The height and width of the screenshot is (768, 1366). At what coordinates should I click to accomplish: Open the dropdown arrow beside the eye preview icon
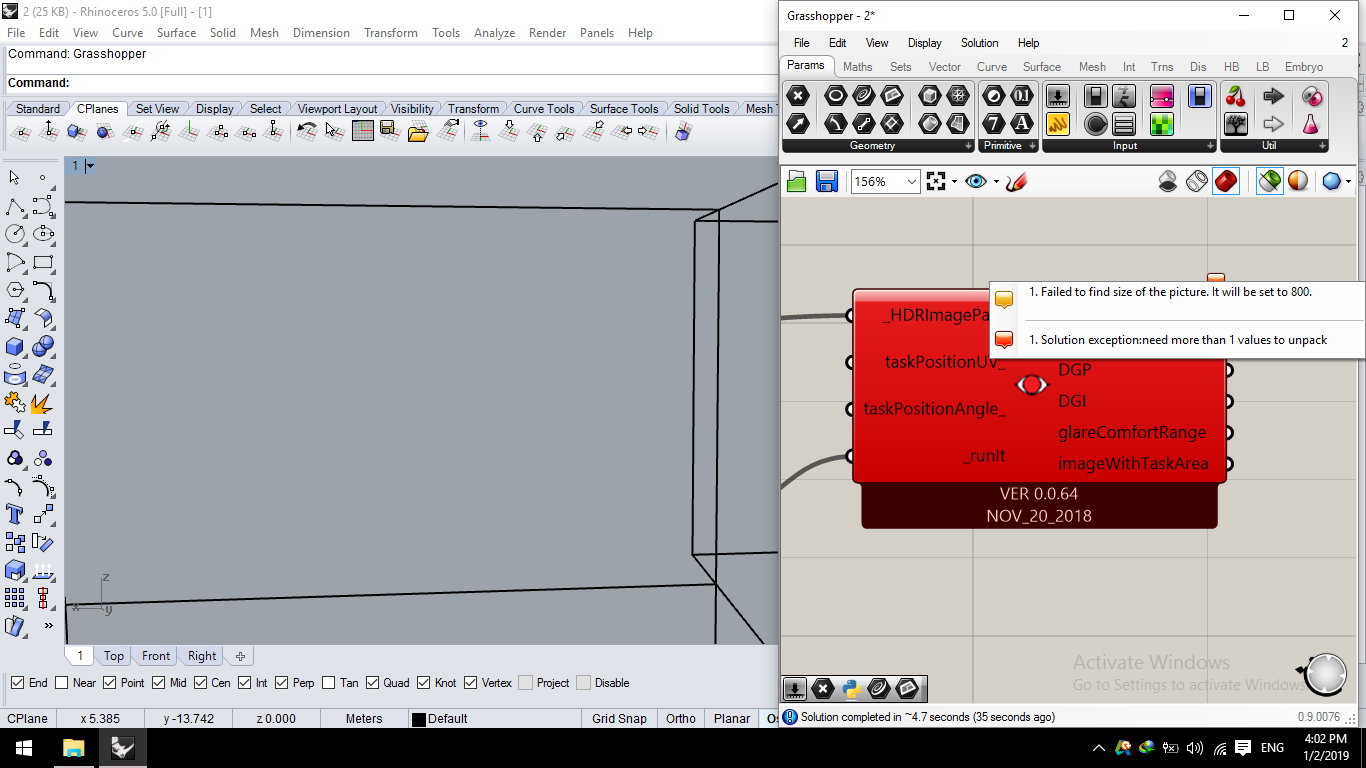pos(996,182)
